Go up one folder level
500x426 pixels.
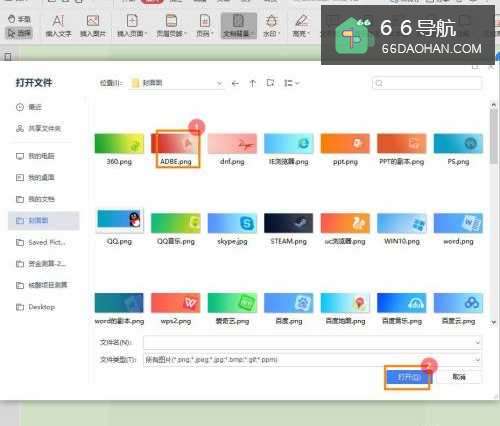253,83
